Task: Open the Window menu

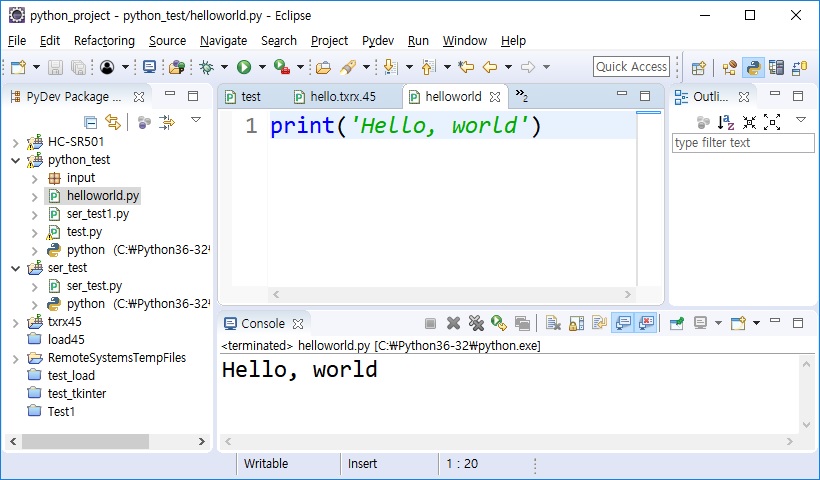Action: coord(464,41)
